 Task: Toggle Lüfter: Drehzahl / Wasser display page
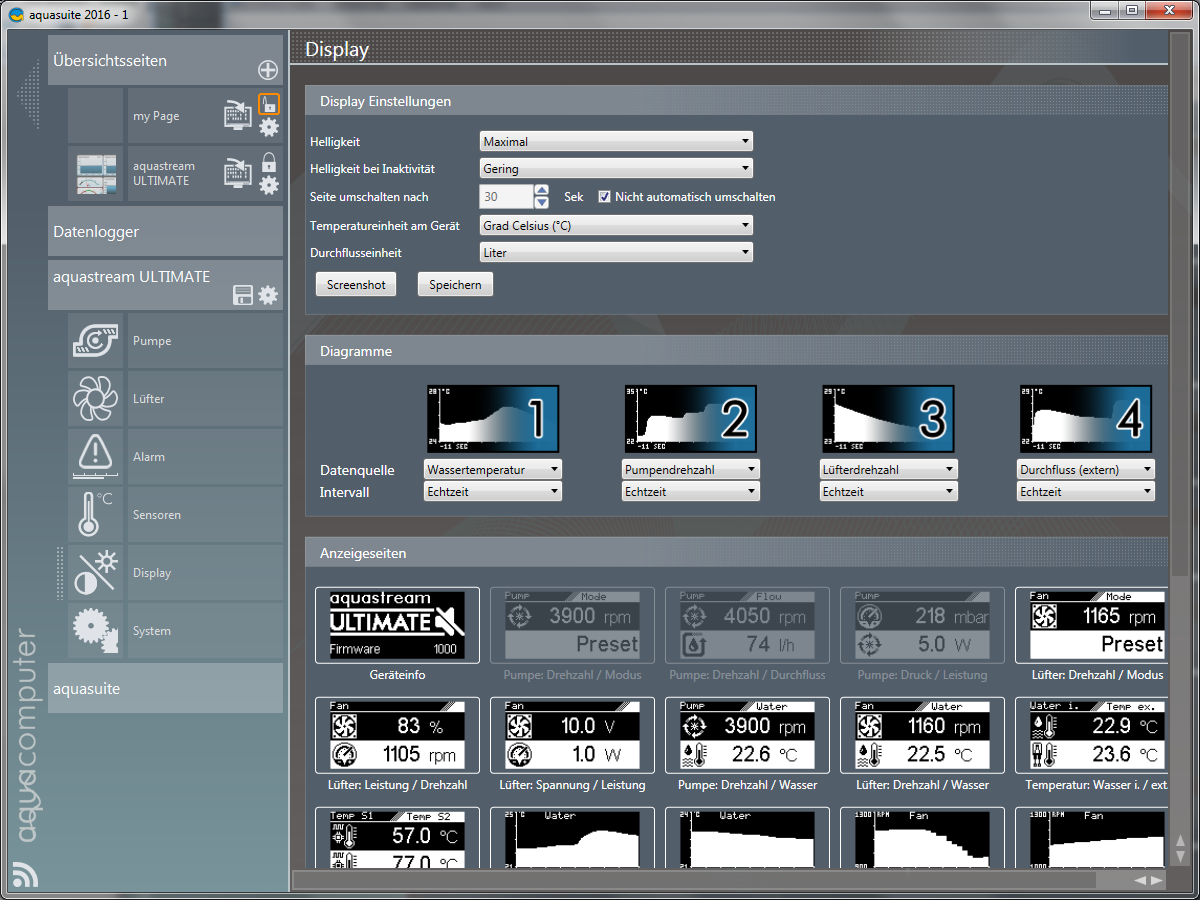point(922,735)
